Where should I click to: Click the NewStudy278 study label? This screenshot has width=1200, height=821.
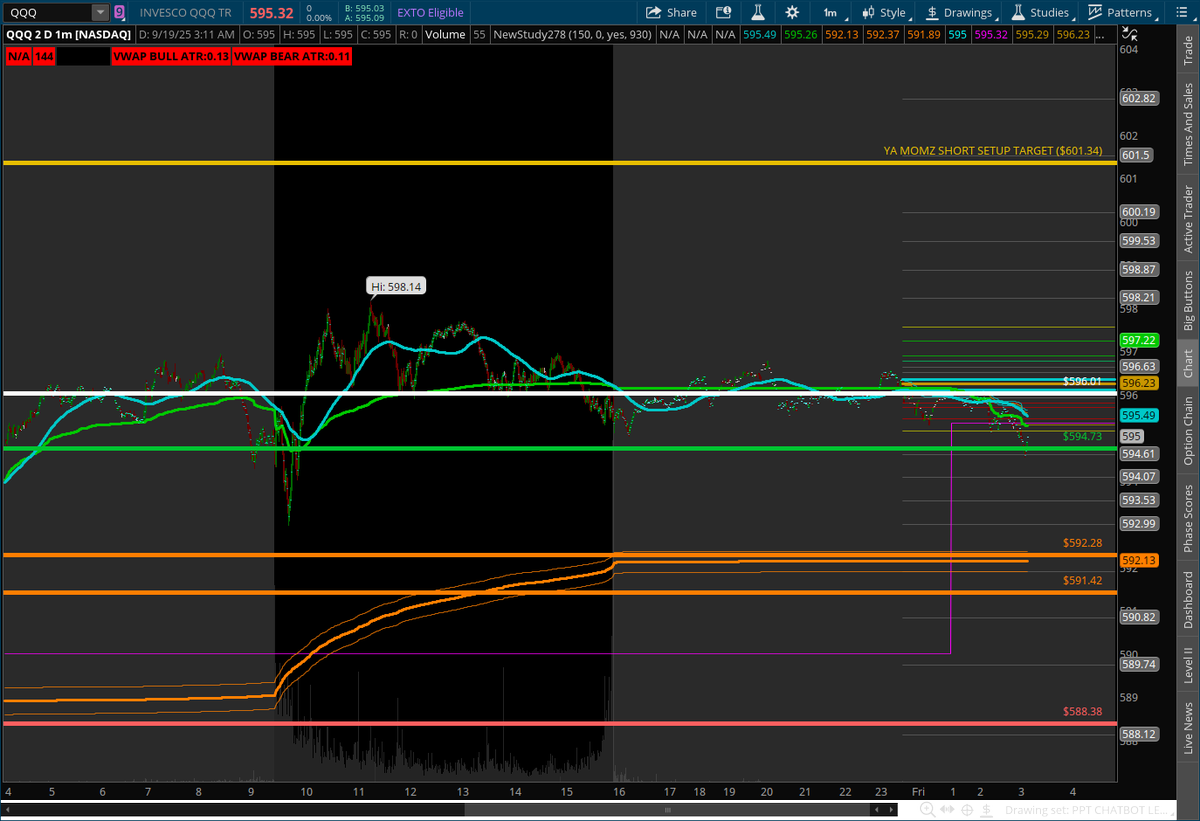pyautogui.click(x=573, y=34)
